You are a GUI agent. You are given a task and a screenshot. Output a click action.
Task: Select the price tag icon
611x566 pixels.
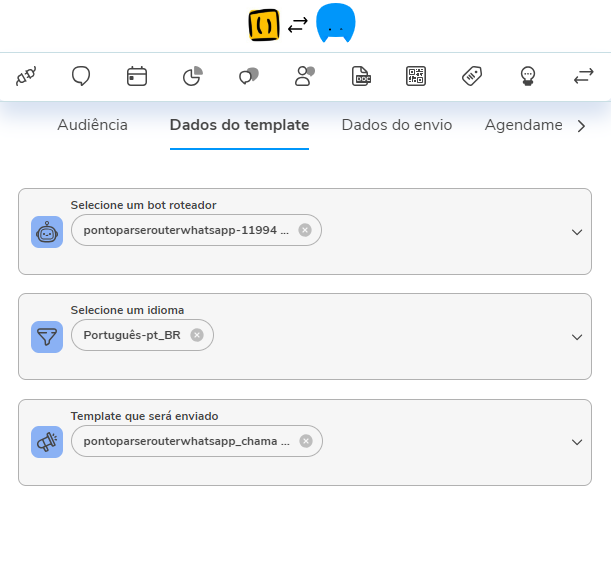pyautogui.click(x=472, y=76)
